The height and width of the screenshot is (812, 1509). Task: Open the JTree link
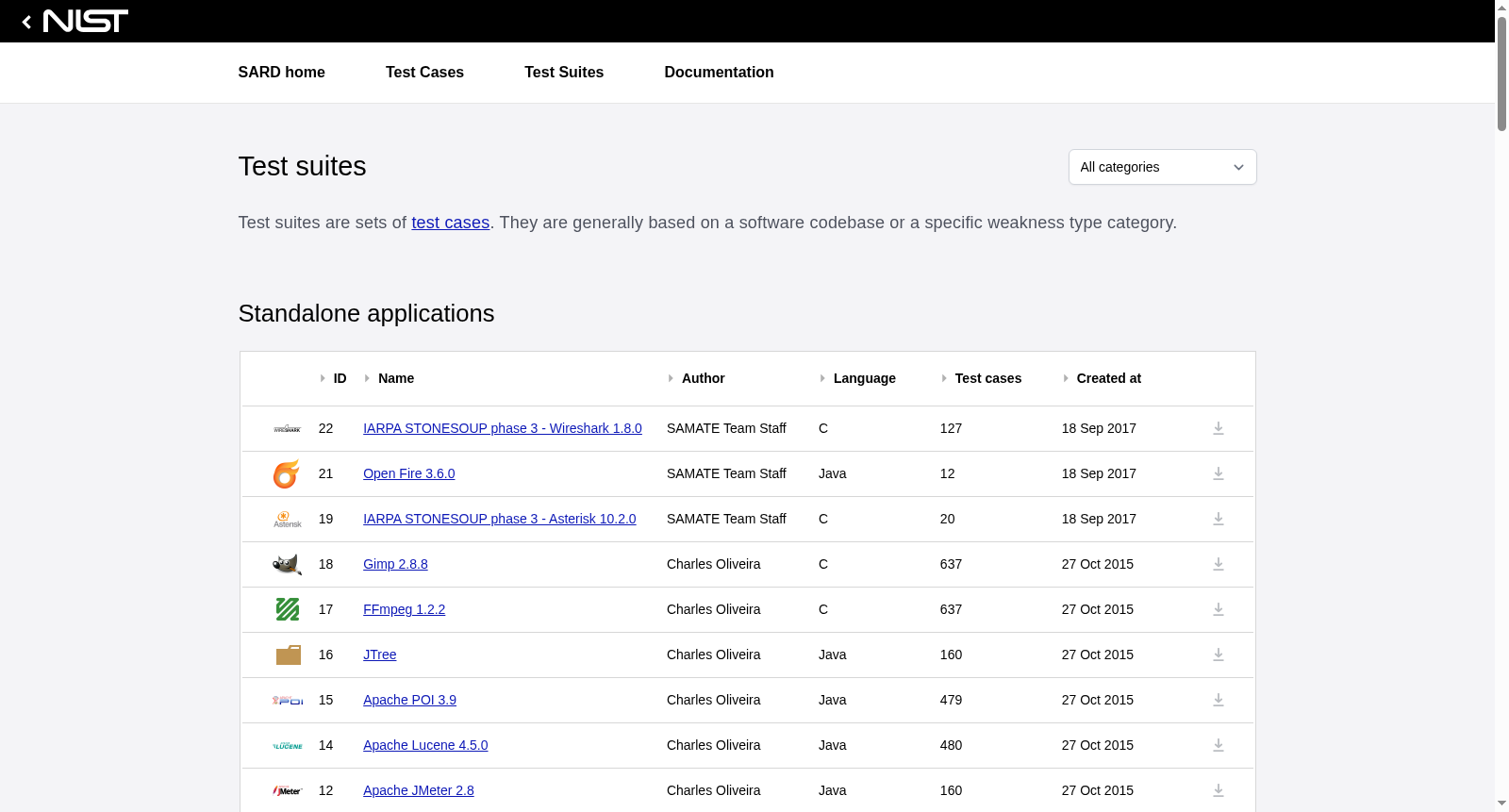click(x=379, y=655)
